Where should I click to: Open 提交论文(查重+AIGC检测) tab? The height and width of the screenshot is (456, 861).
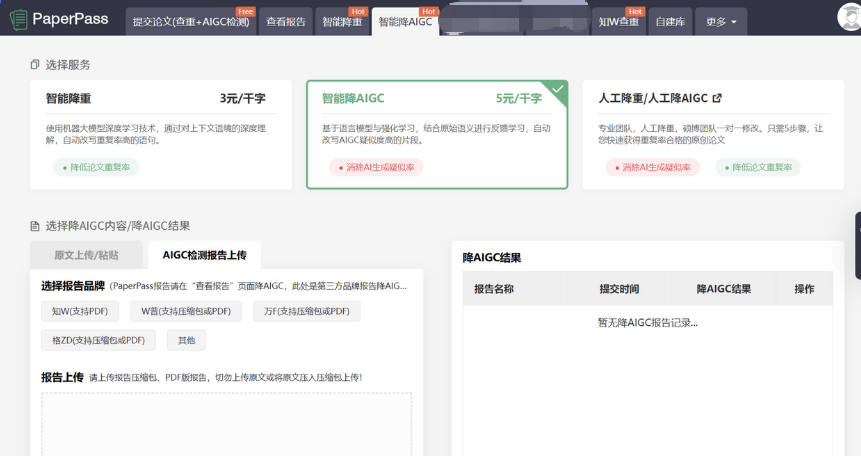click(x=191, y=21)
